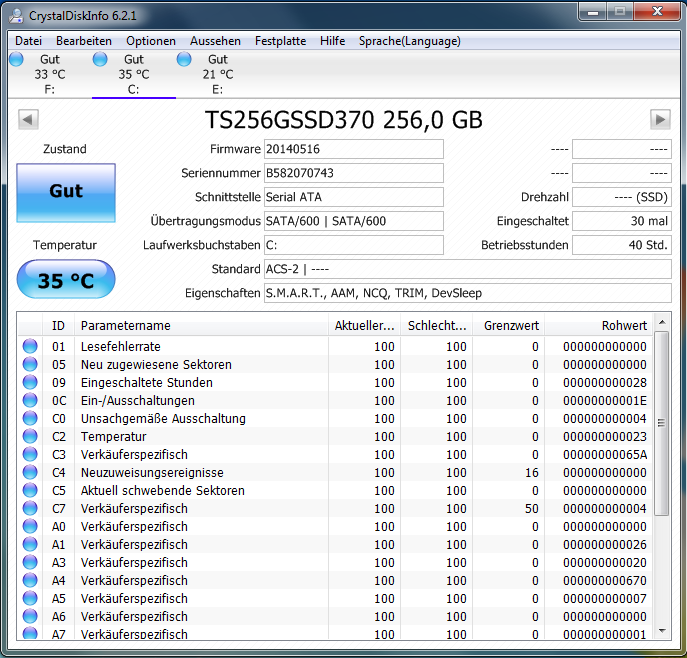
Task: Click the Grenzwert column header
Action: [508, 325]
